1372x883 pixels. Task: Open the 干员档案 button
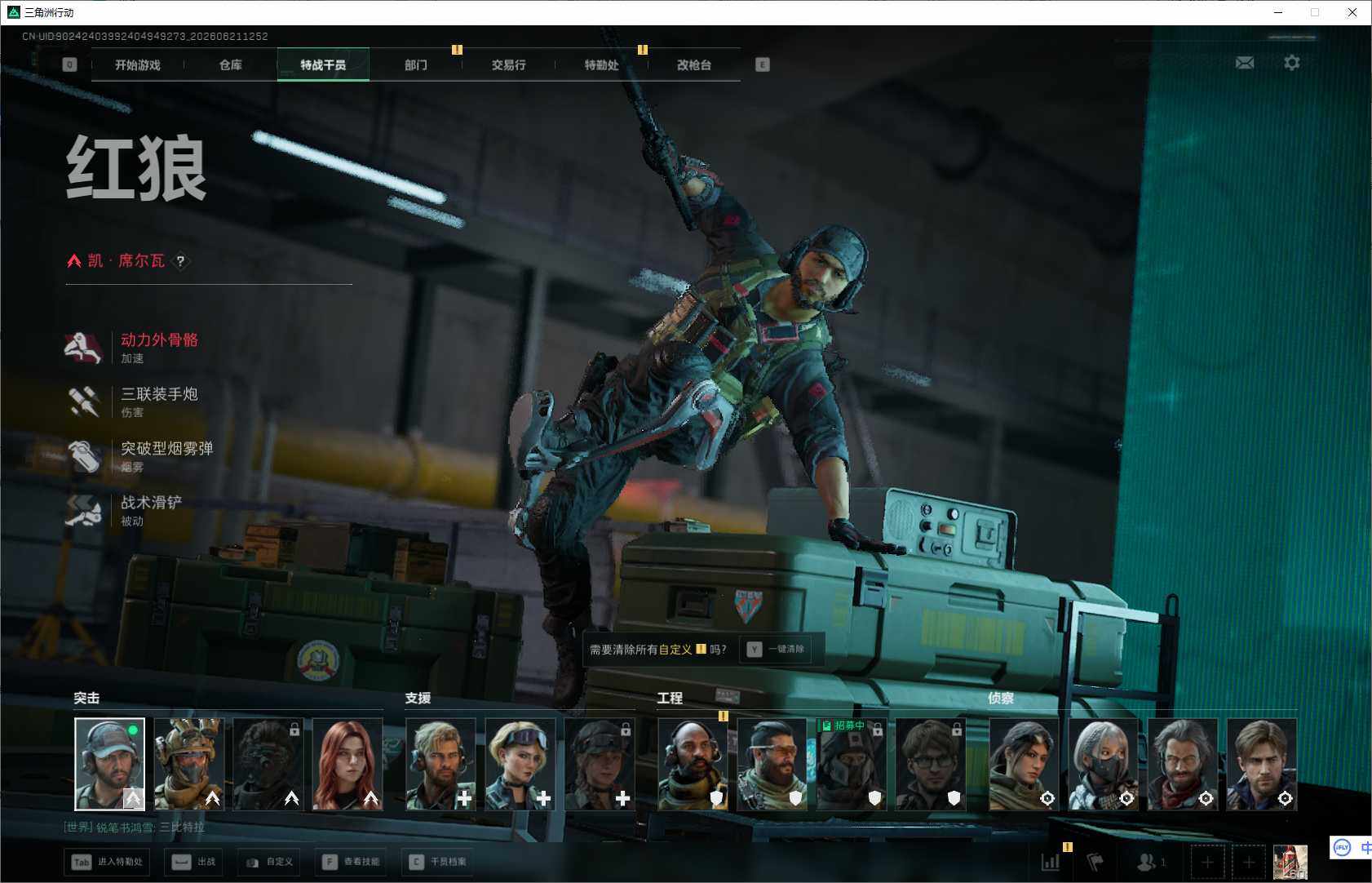coord(438,862)
